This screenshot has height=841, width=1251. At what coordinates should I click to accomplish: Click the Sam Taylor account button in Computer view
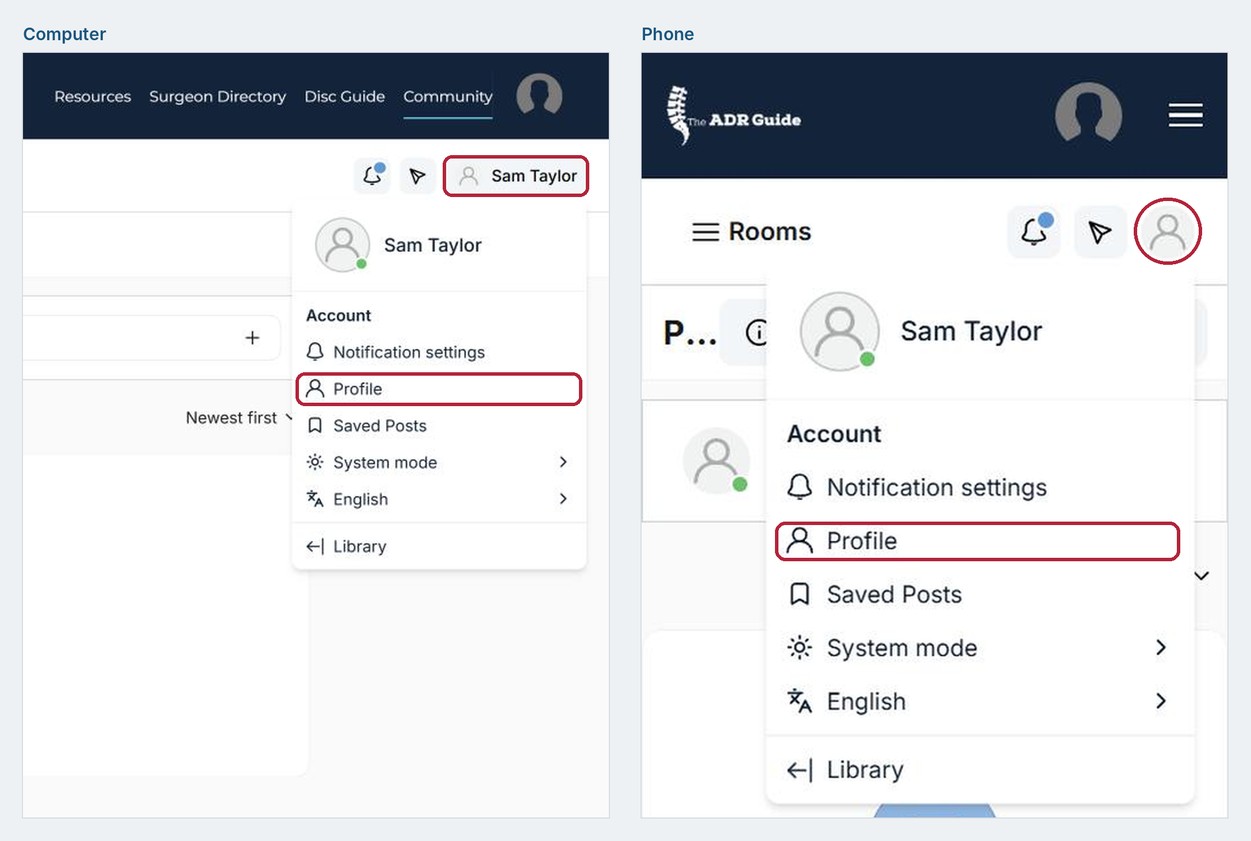[516, 176]
